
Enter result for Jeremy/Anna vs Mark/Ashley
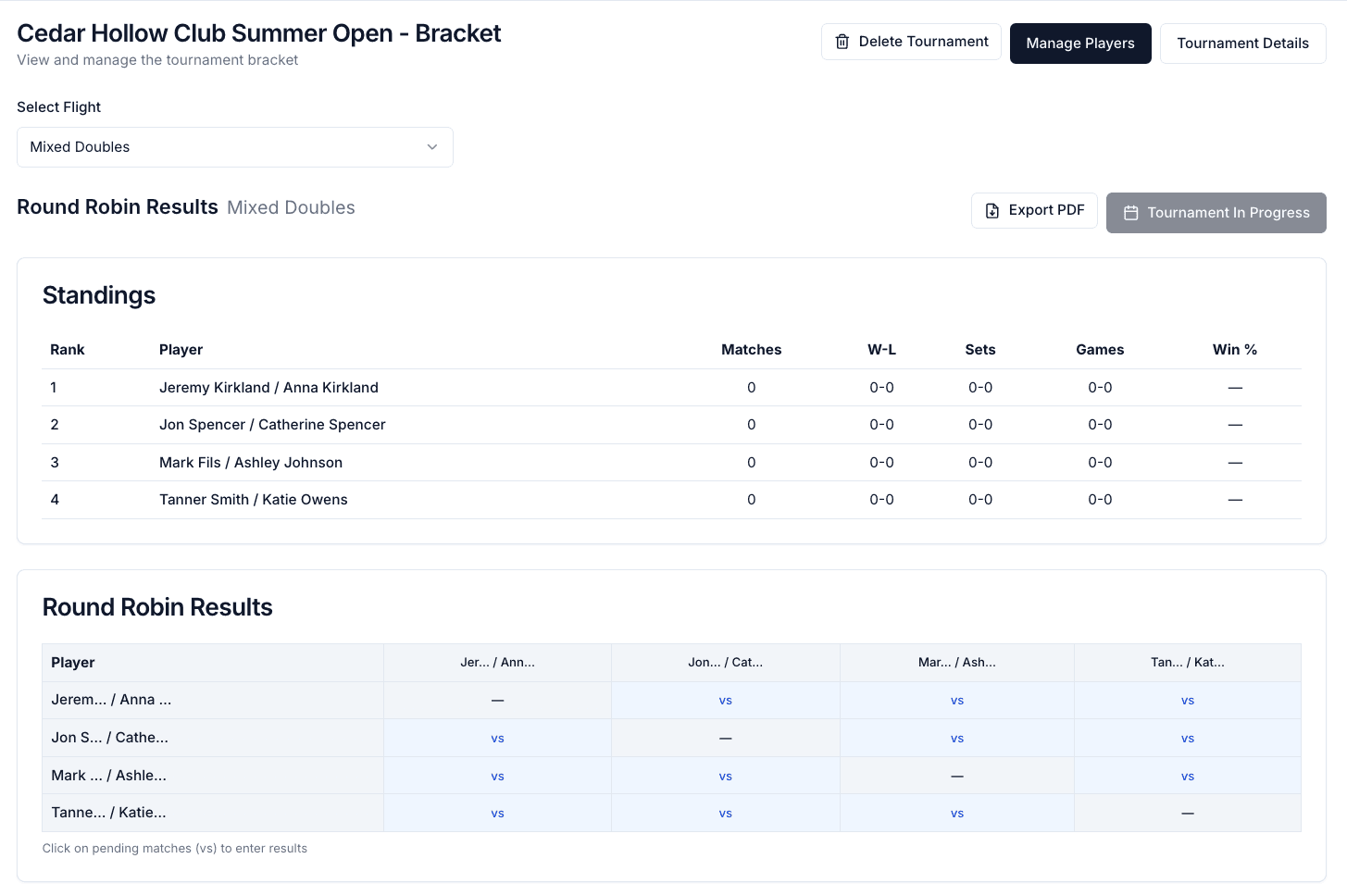[x=957, y=701]
